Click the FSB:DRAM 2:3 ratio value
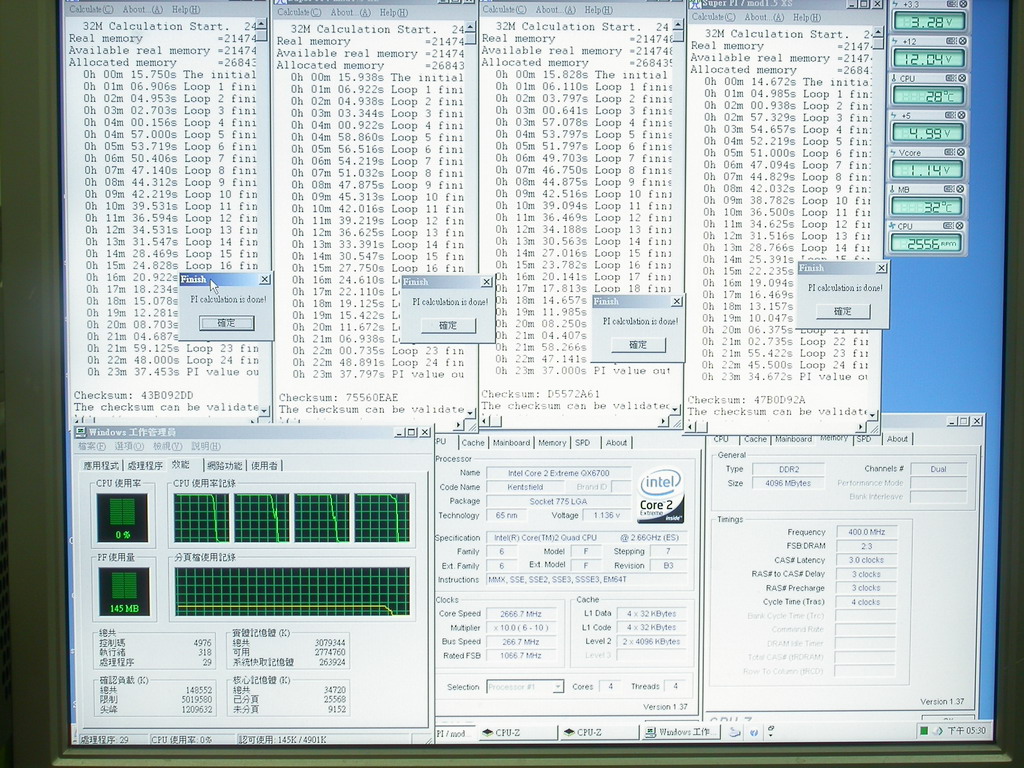The width and height of the screenshot is (1024, 768). (x=866, y=546)
